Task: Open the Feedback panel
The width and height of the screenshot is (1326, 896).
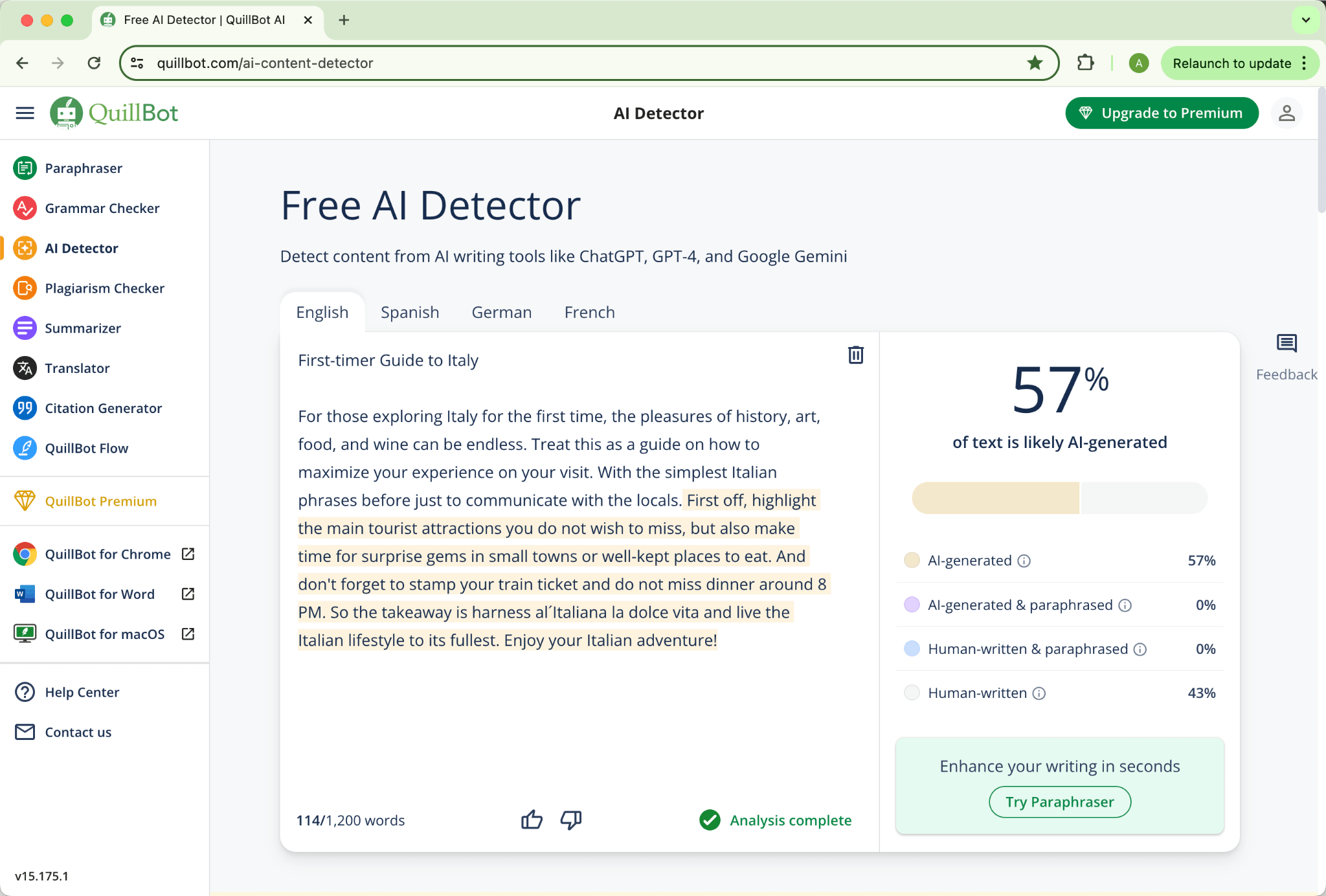Action: tap(1287, 357)
